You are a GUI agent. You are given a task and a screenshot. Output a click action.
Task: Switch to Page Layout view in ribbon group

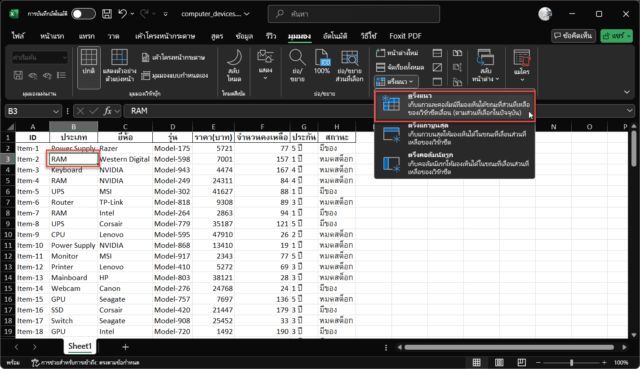click(173, 57)
